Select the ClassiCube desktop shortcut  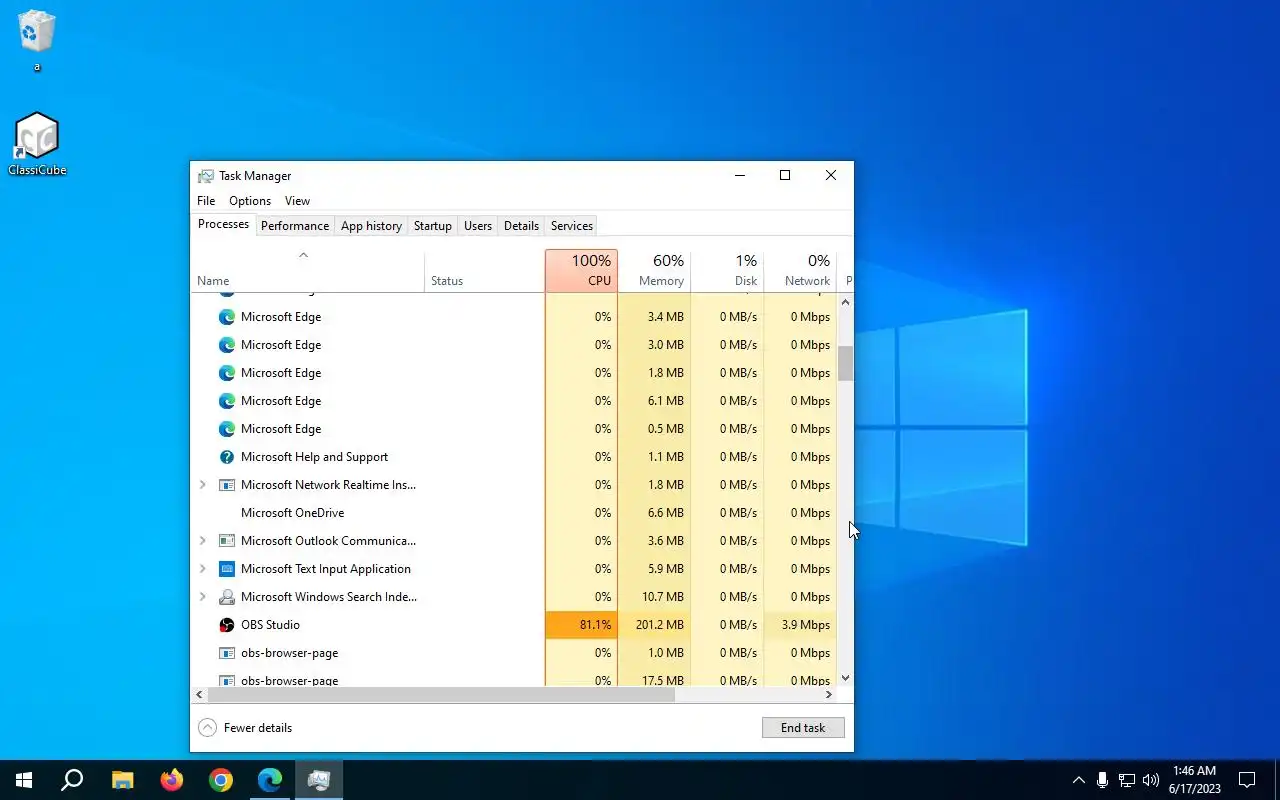(37, 144)
